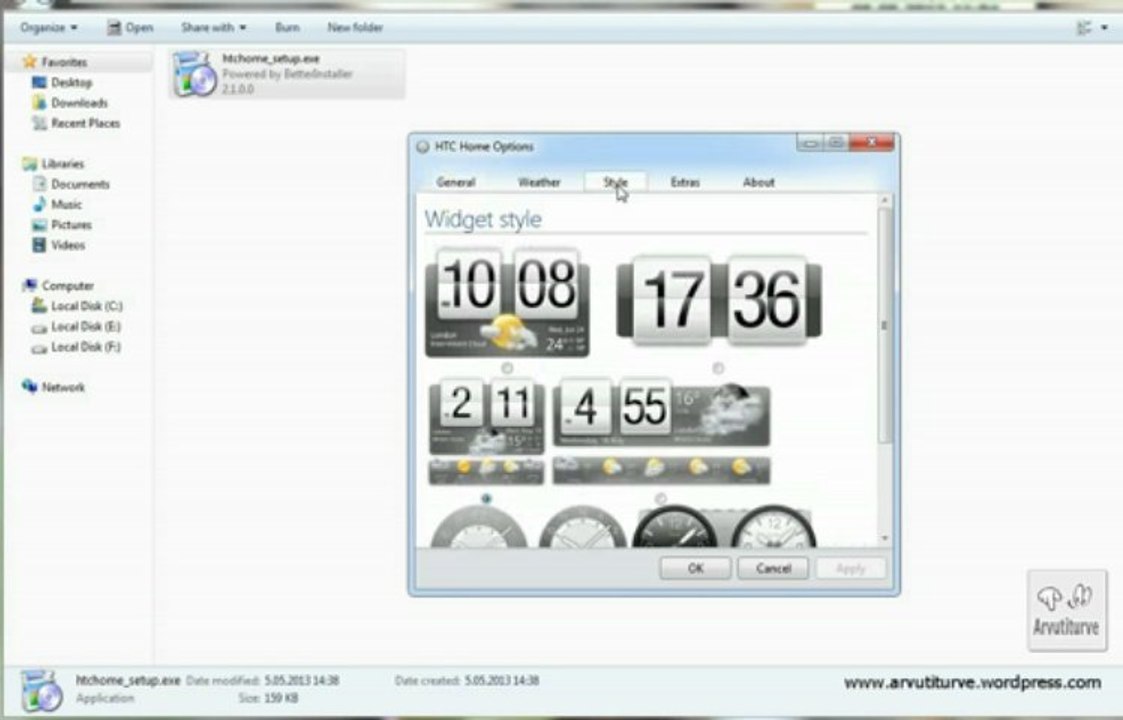Click the Favorites star icon in sidebar
This screenshot has width=1123, height=720.
click(x=29, y=62)
